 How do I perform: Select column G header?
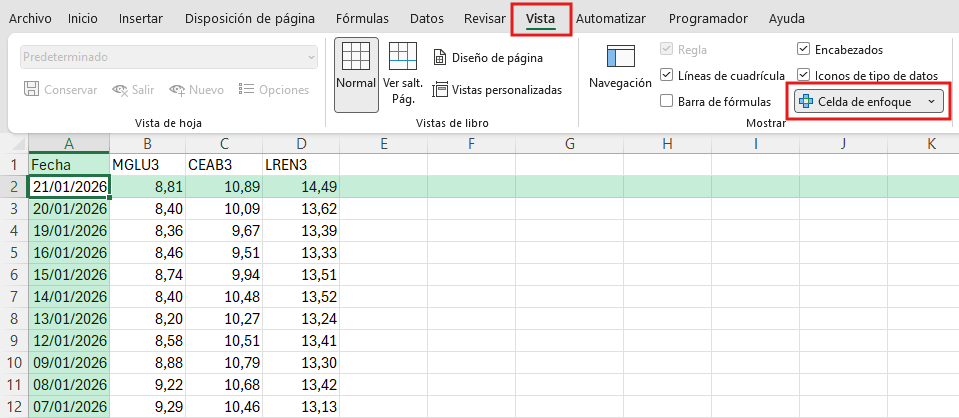tap(569, 144)
